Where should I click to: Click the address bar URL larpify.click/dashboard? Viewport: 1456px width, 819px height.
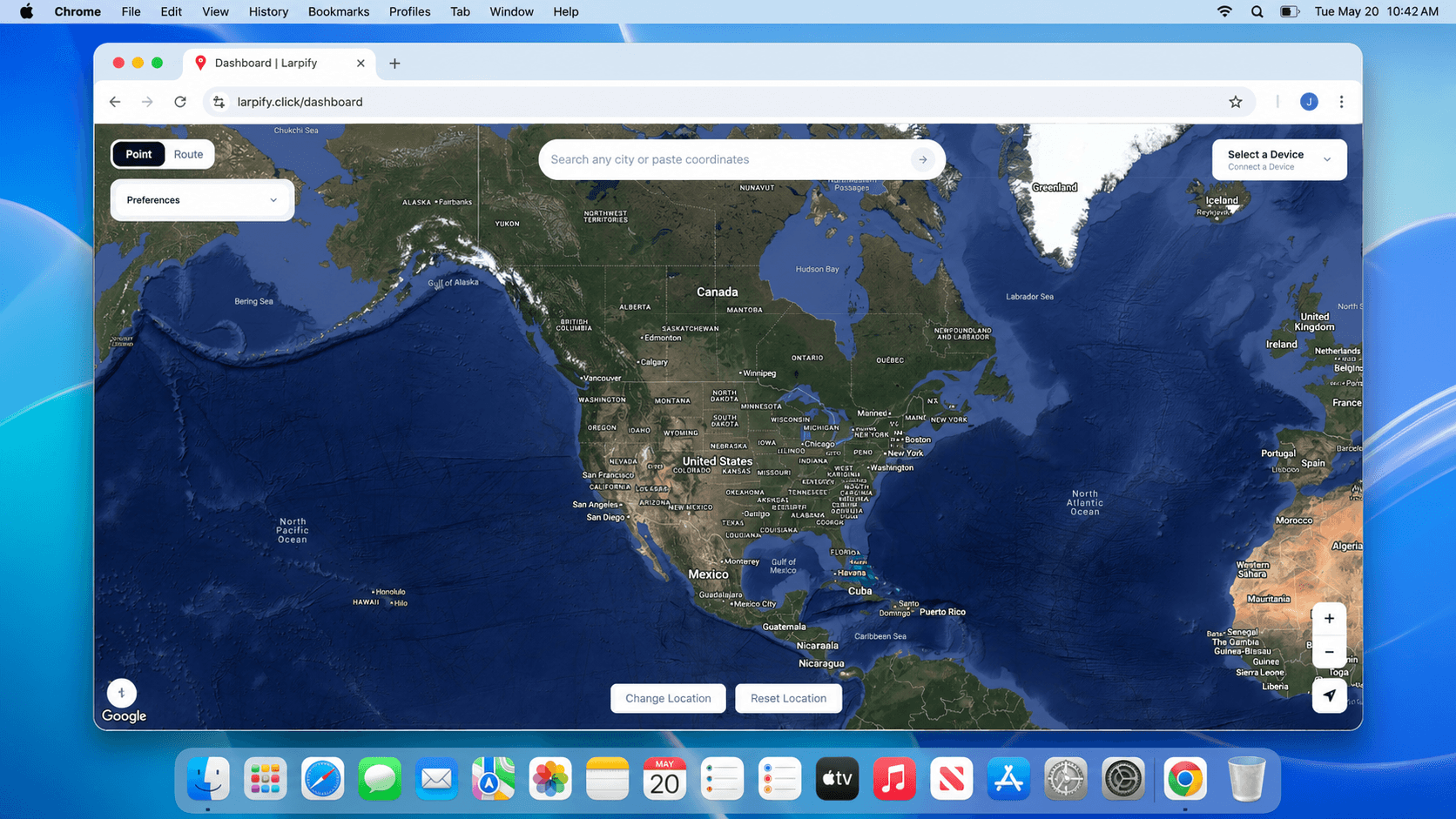tap(300, 102)
